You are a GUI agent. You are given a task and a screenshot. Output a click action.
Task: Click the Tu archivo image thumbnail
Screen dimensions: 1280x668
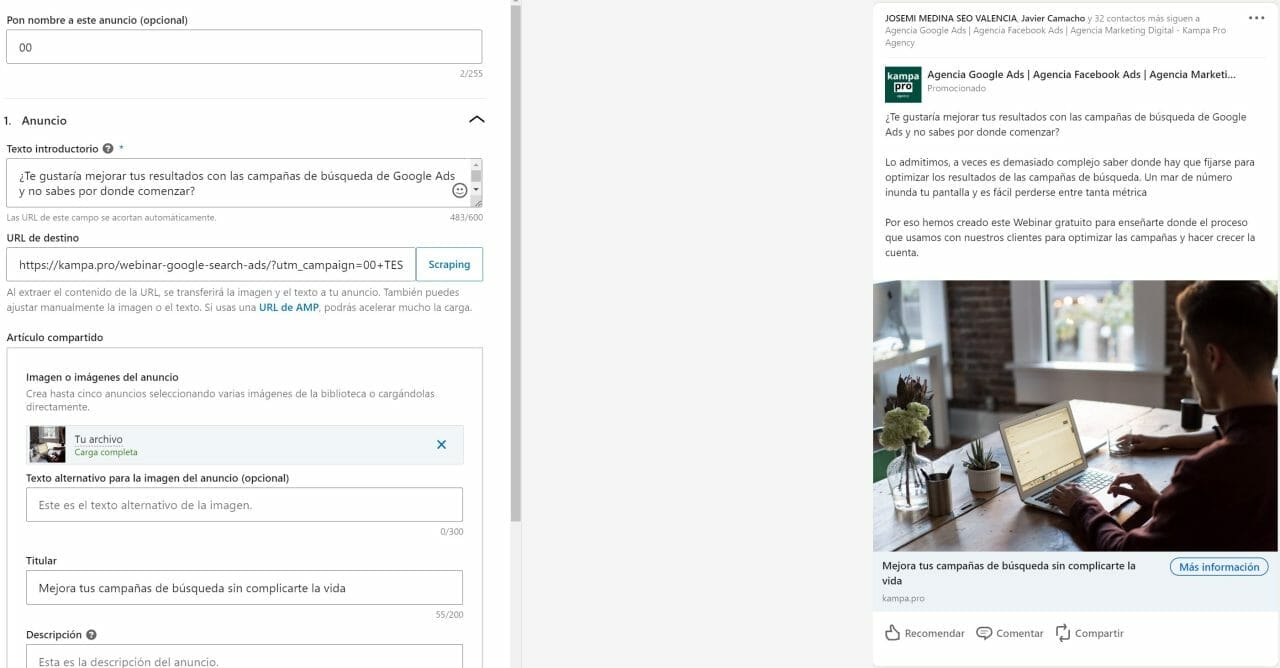(x=46, y=444)
